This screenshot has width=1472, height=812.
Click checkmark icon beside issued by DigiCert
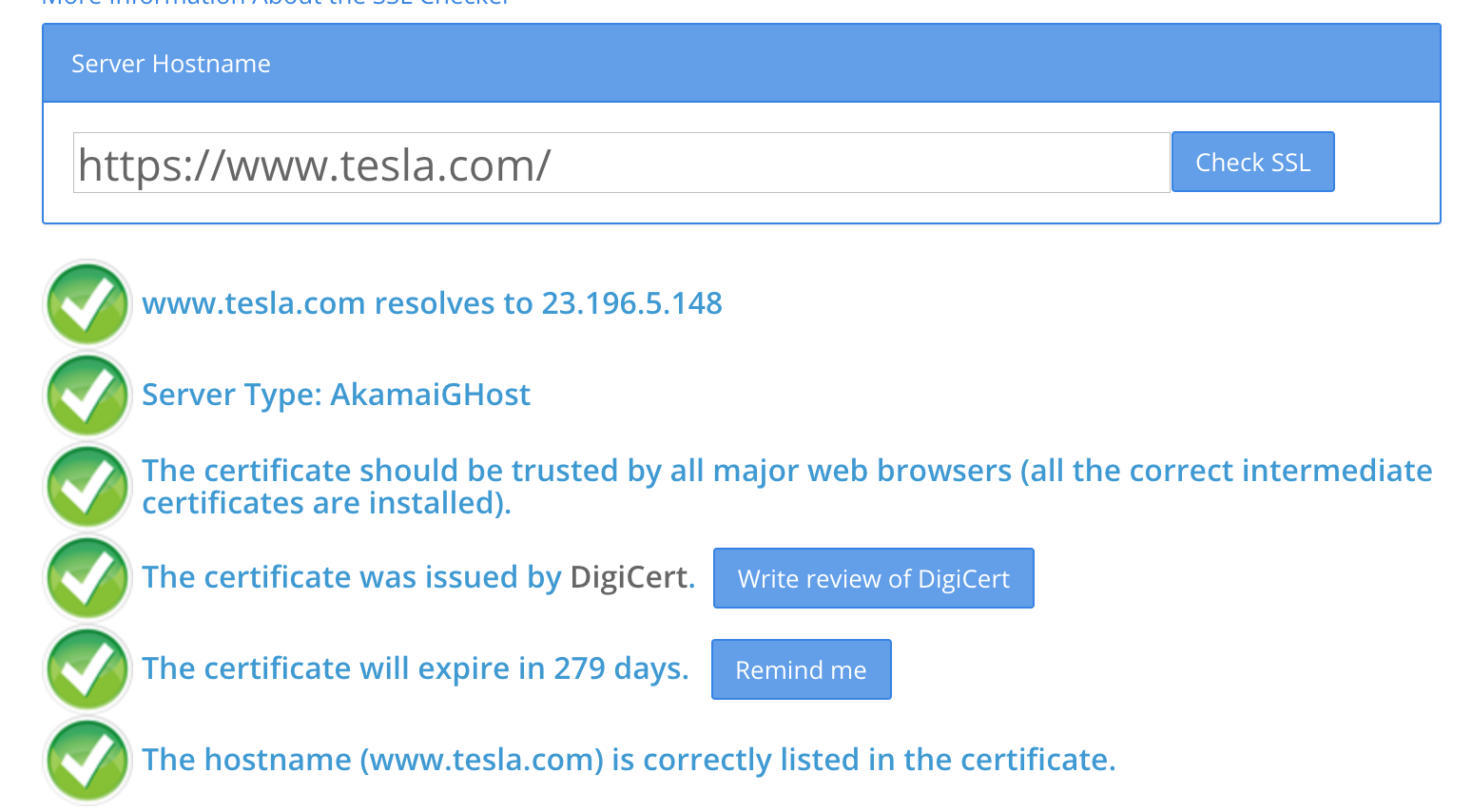point(87,577)
